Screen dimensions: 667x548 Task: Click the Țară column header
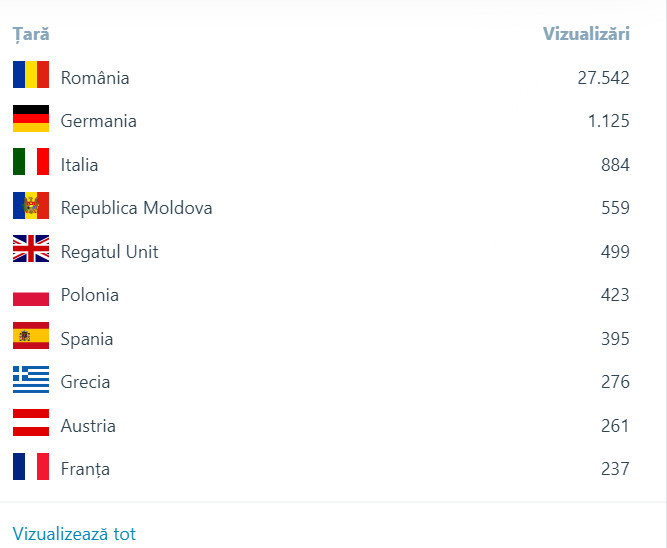point(31,34)
